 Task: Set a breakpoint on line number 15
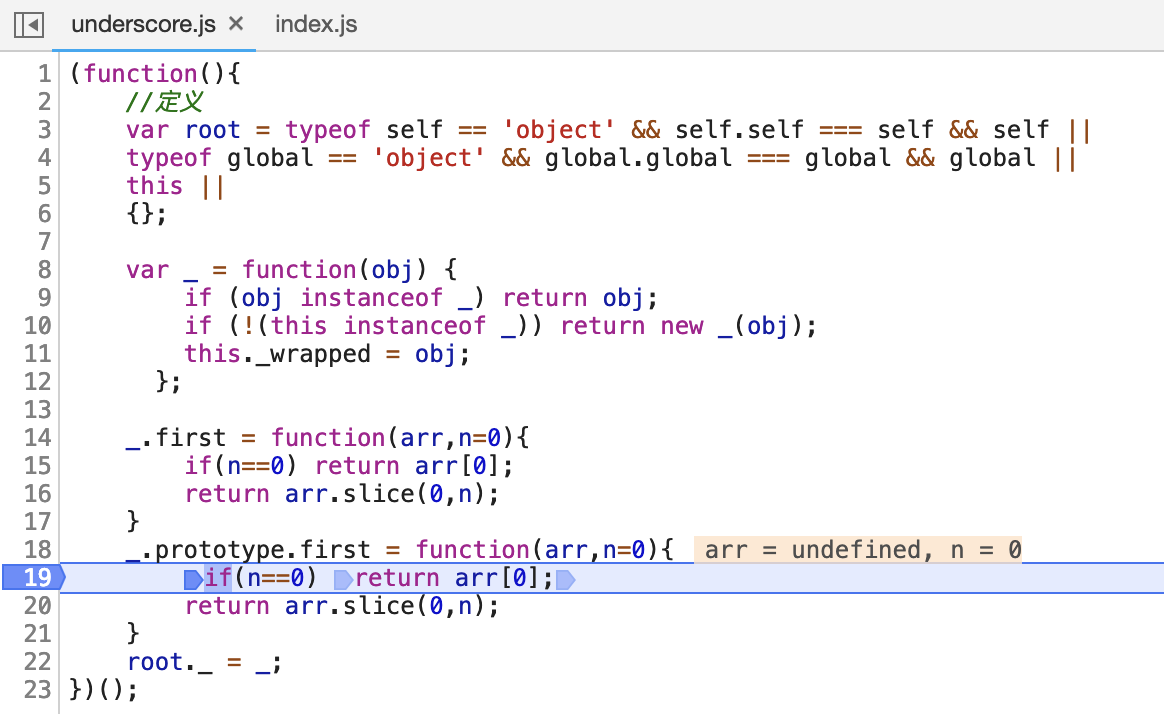[x=38, y=465]
